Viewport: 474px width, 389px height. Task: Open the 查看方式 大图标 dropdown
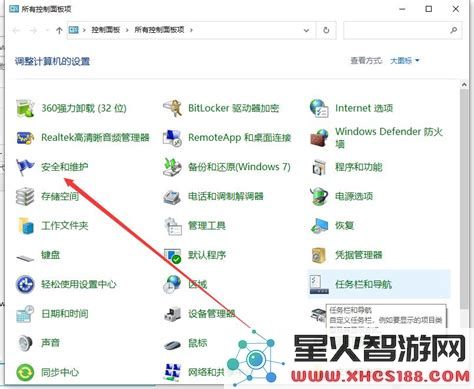(x=404, y=61)
